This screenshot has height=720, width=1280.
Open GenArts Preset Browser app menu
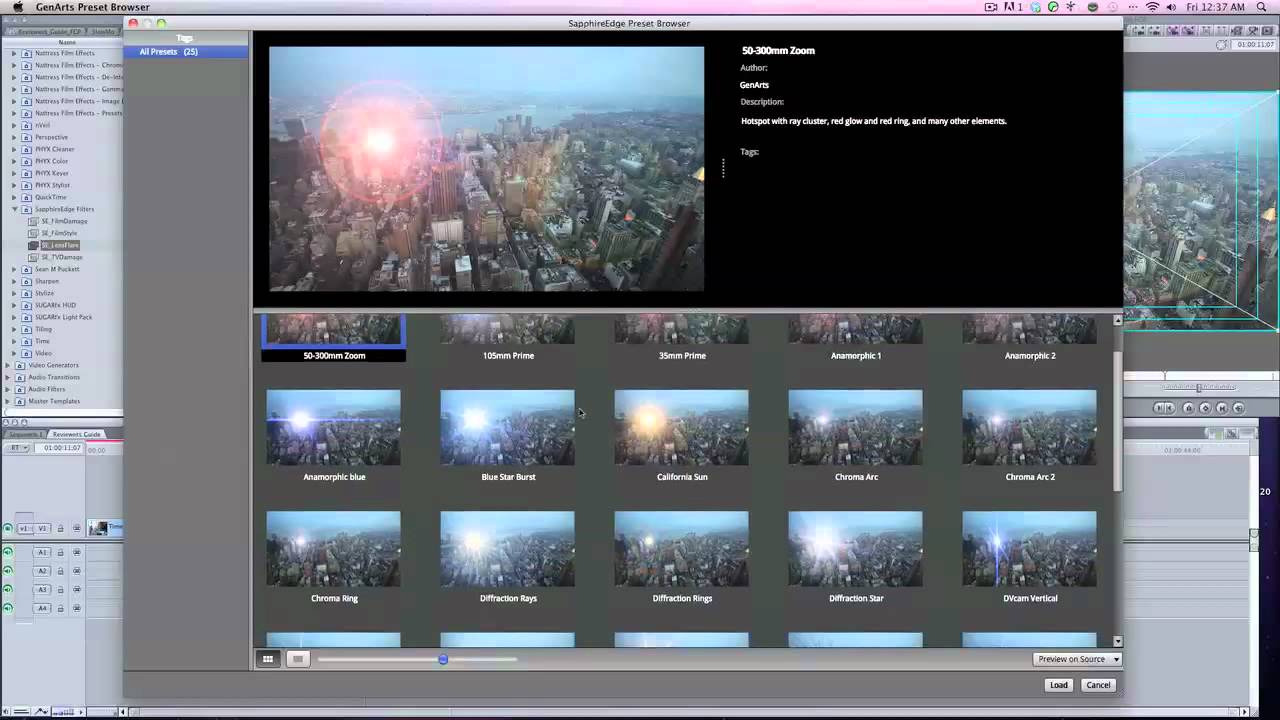(x=93, y=7)
